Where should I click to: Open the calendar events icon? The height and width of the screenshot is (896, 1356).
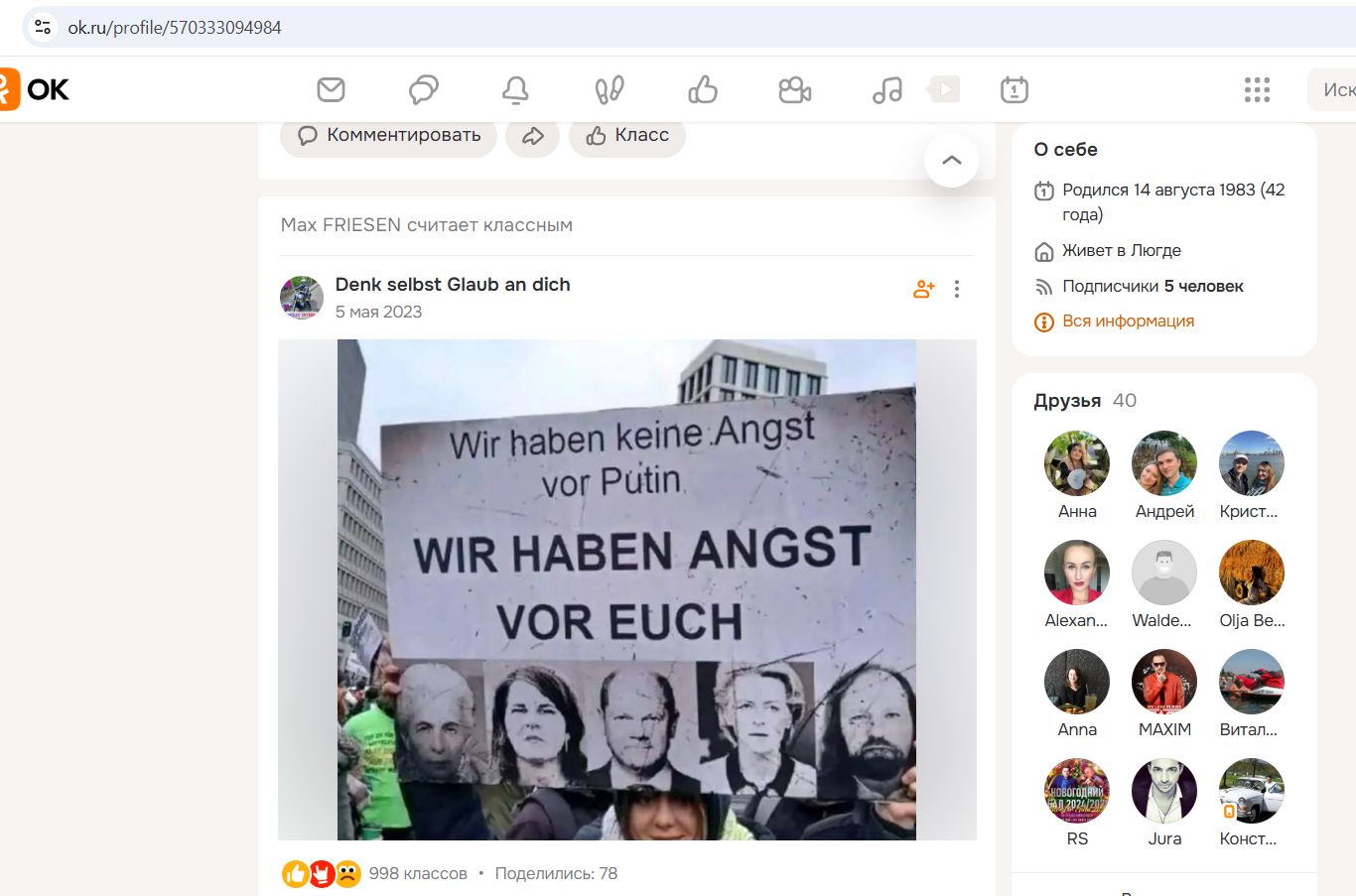pos(1015,90)
